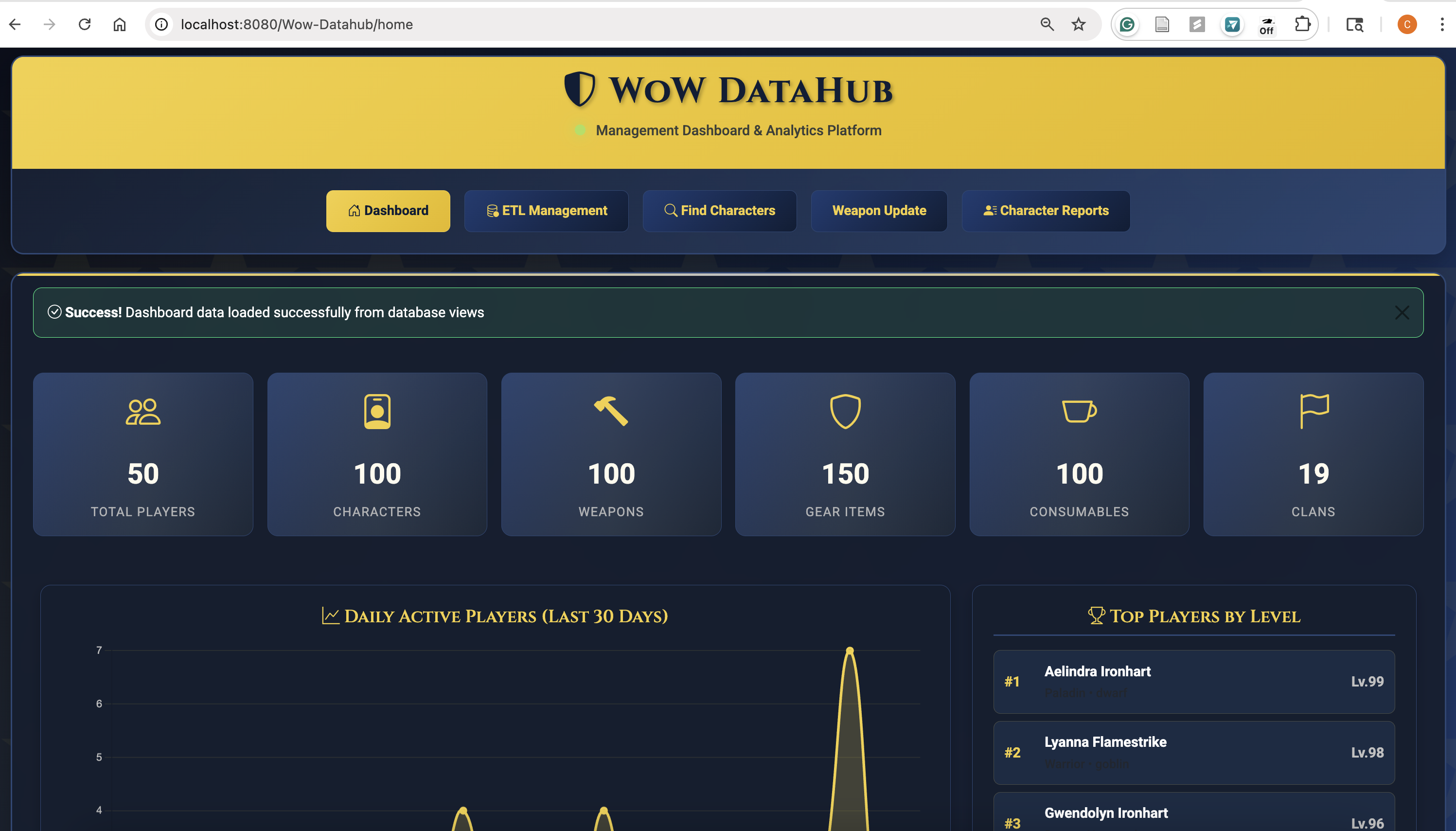Click the CONSUMABLES card label
This screenshot has height=831, width=1456.
1079,512
